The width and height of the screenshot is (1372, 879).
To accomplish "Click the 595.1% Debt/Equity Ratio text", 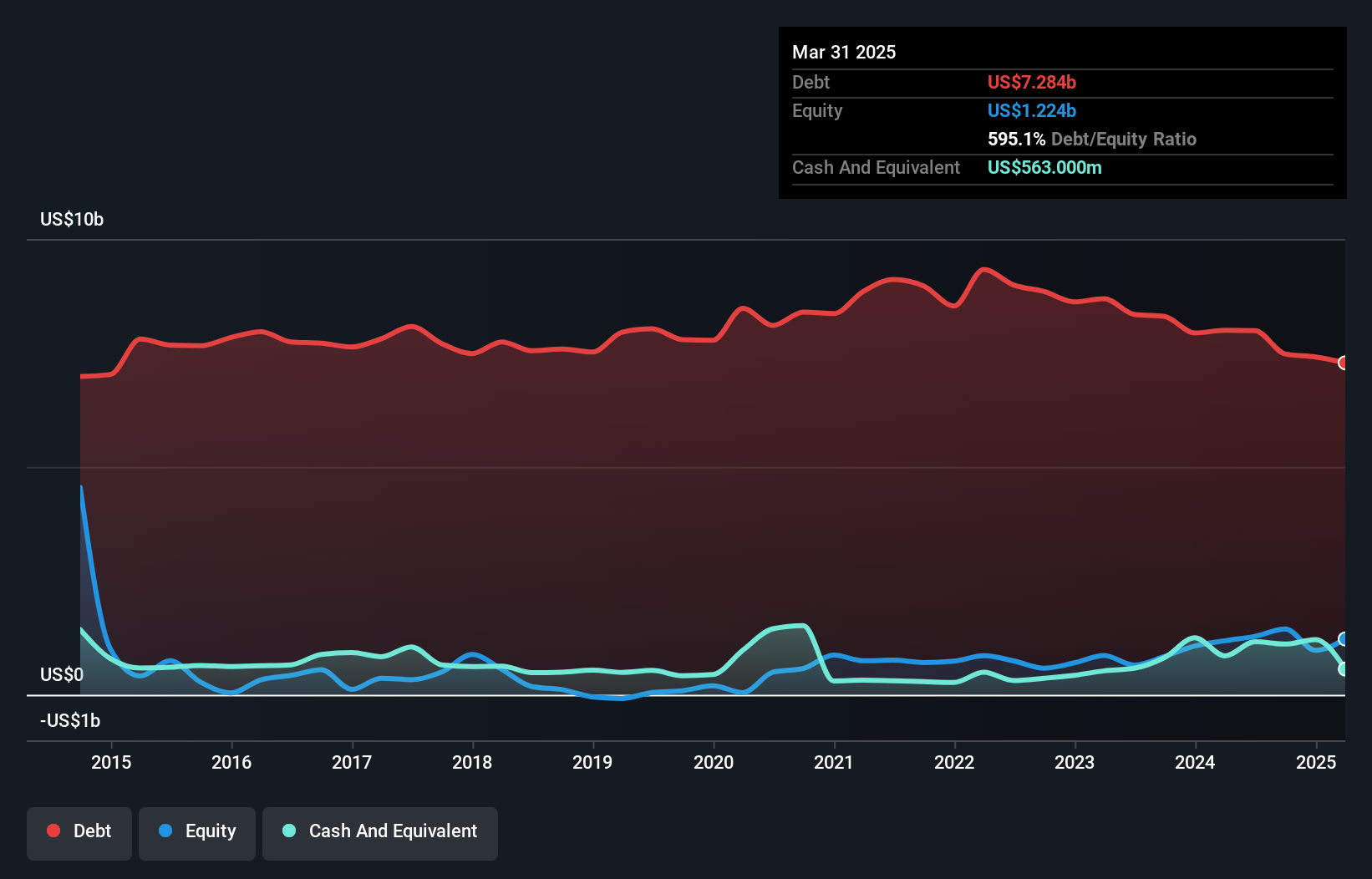I will [x=1092, y=139].
